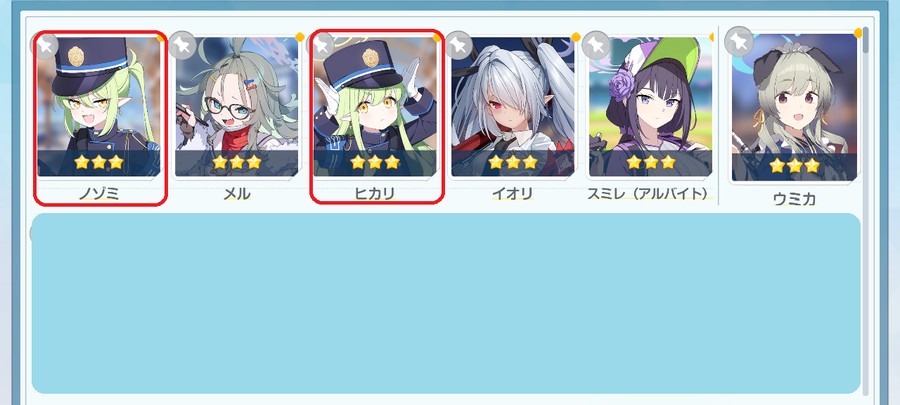Image resolution: width=900 pixels, height=405 pixels.
Task: Toggle the pin on イオリ card
Action: [x=459, y=45]
